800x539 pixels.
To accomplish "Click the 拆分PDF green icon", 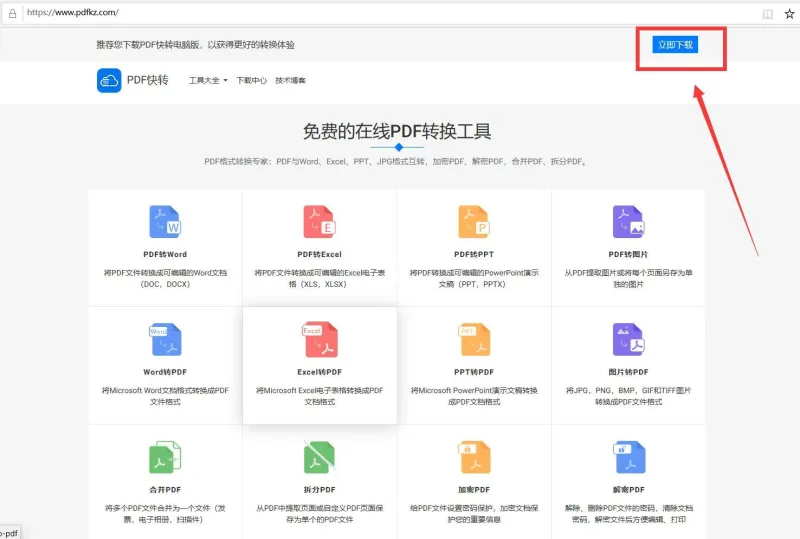I will click(x=319, y=457).
